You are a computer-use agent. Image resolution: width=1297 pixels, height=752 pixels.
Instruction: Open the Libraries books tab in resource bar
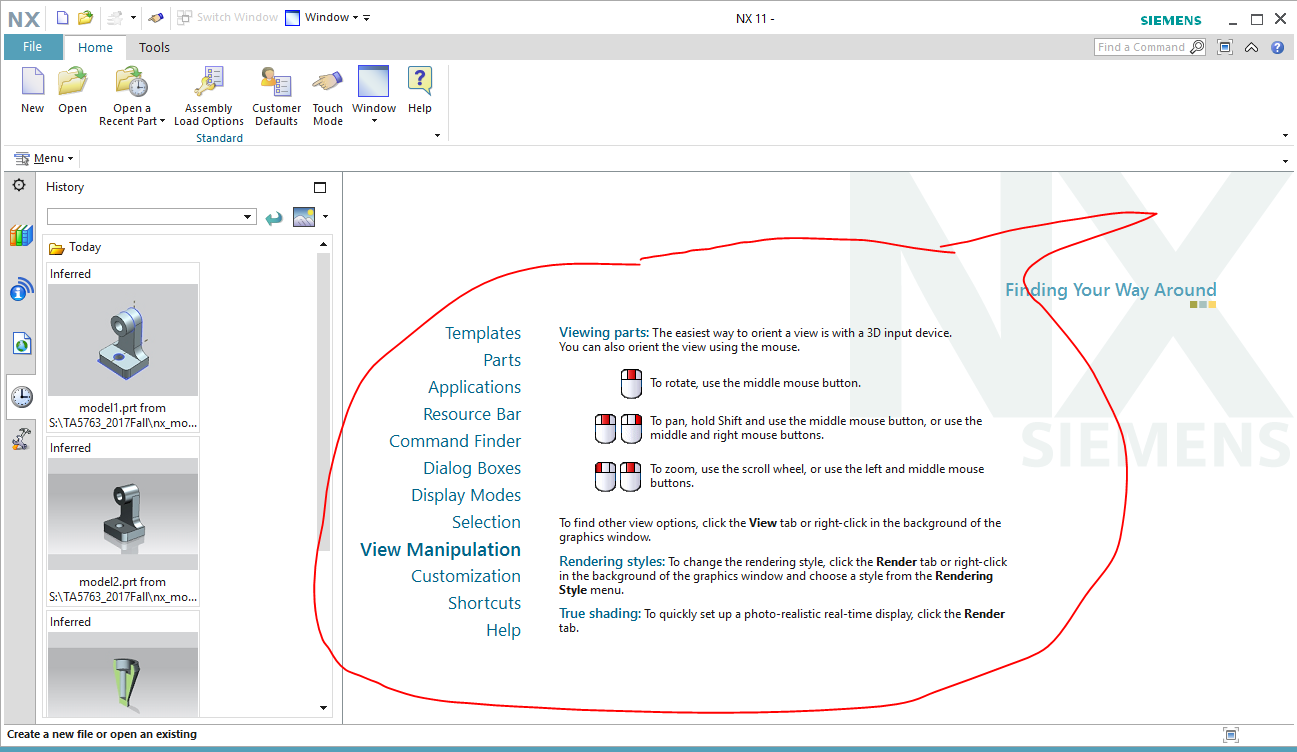(21, 236)
